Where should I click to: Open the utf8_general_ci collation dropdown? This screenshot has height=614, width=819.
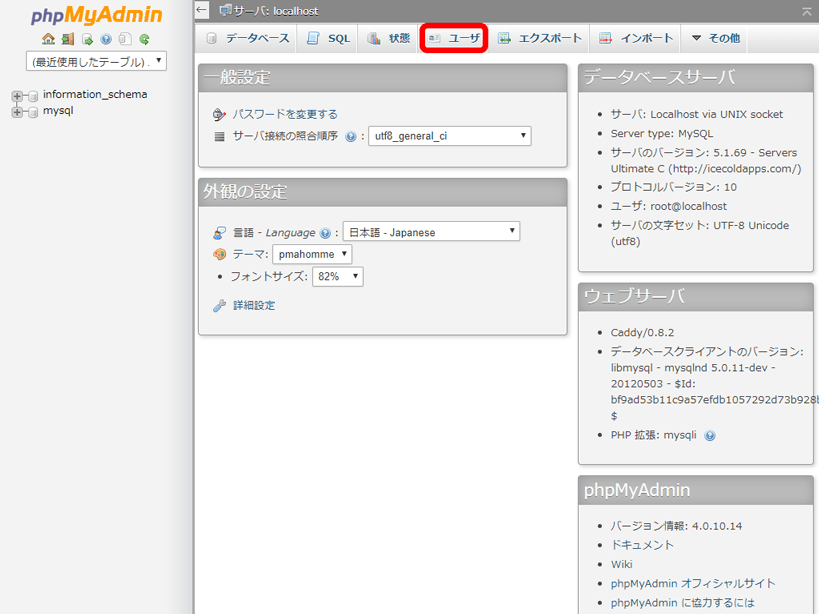click(450, 136)
